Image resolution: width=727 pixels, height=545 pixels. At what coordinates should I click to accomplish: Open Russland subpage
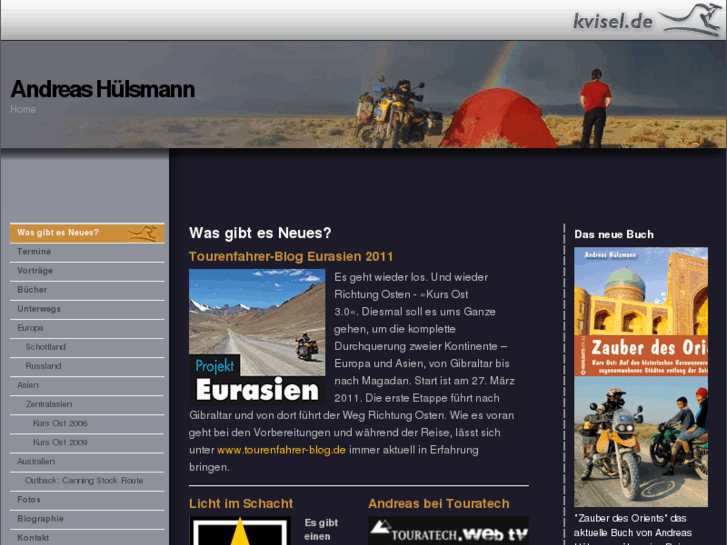pyautogui.click(x=87, y=366)
